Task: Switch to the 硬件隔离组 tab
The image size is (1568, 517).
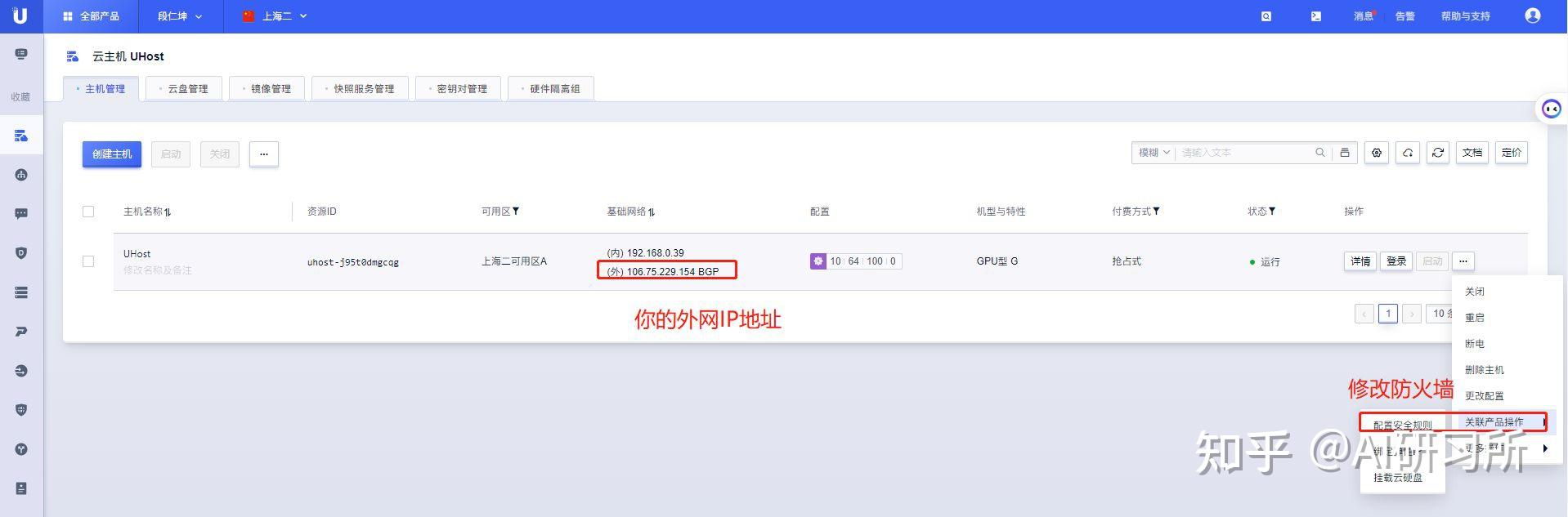Action: pyautogui.click(x=551, y=89)
